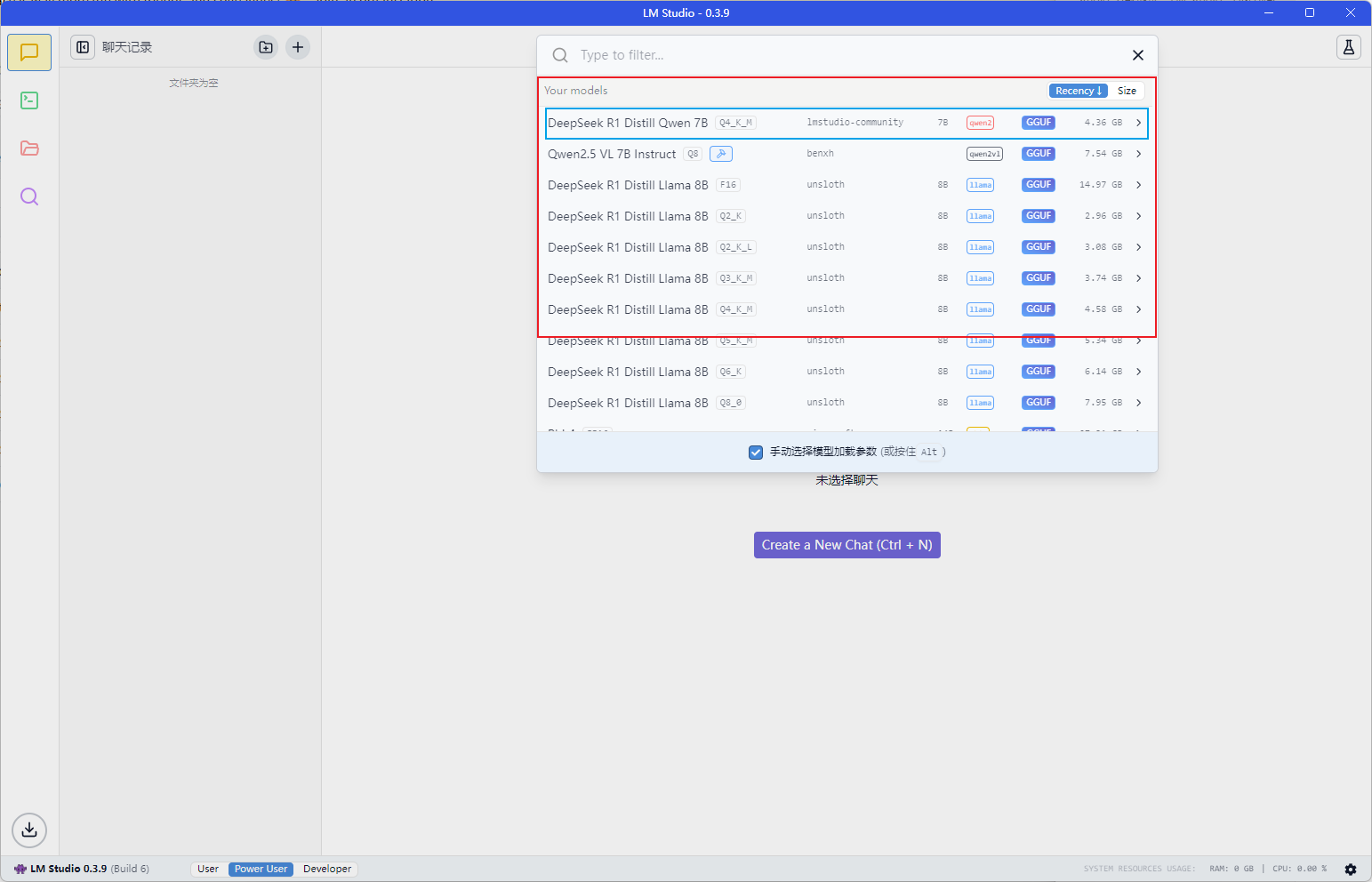Open the My Models folder icon
Image resolution: width=1372 pixels, height=882 pixels.
click(x=29, y=148)
